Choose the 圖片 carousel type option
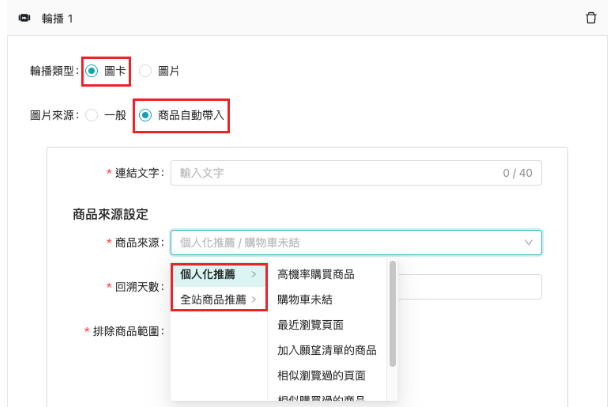This screenshot has height=407, width=614. coord(146,71)
